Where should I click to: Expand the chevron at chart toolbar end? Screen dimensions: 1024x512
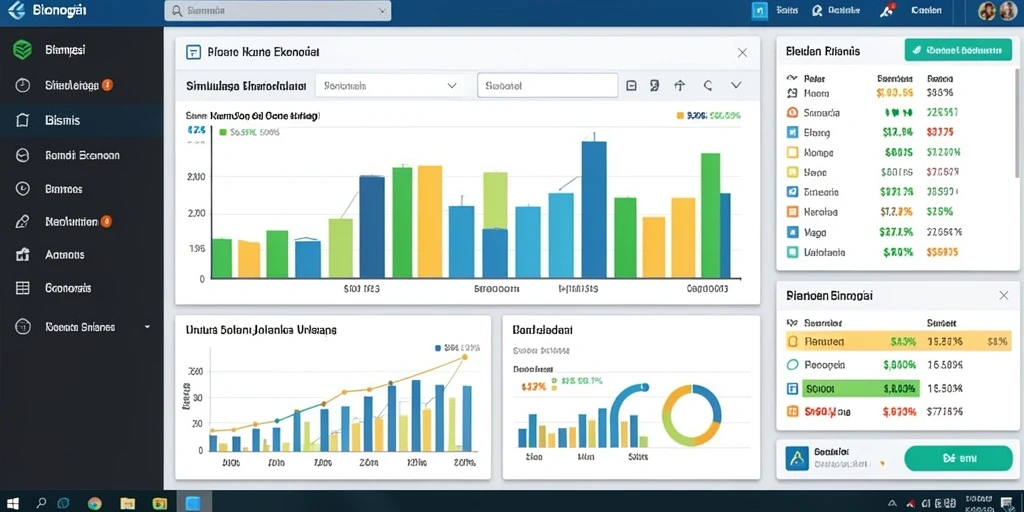736,86
